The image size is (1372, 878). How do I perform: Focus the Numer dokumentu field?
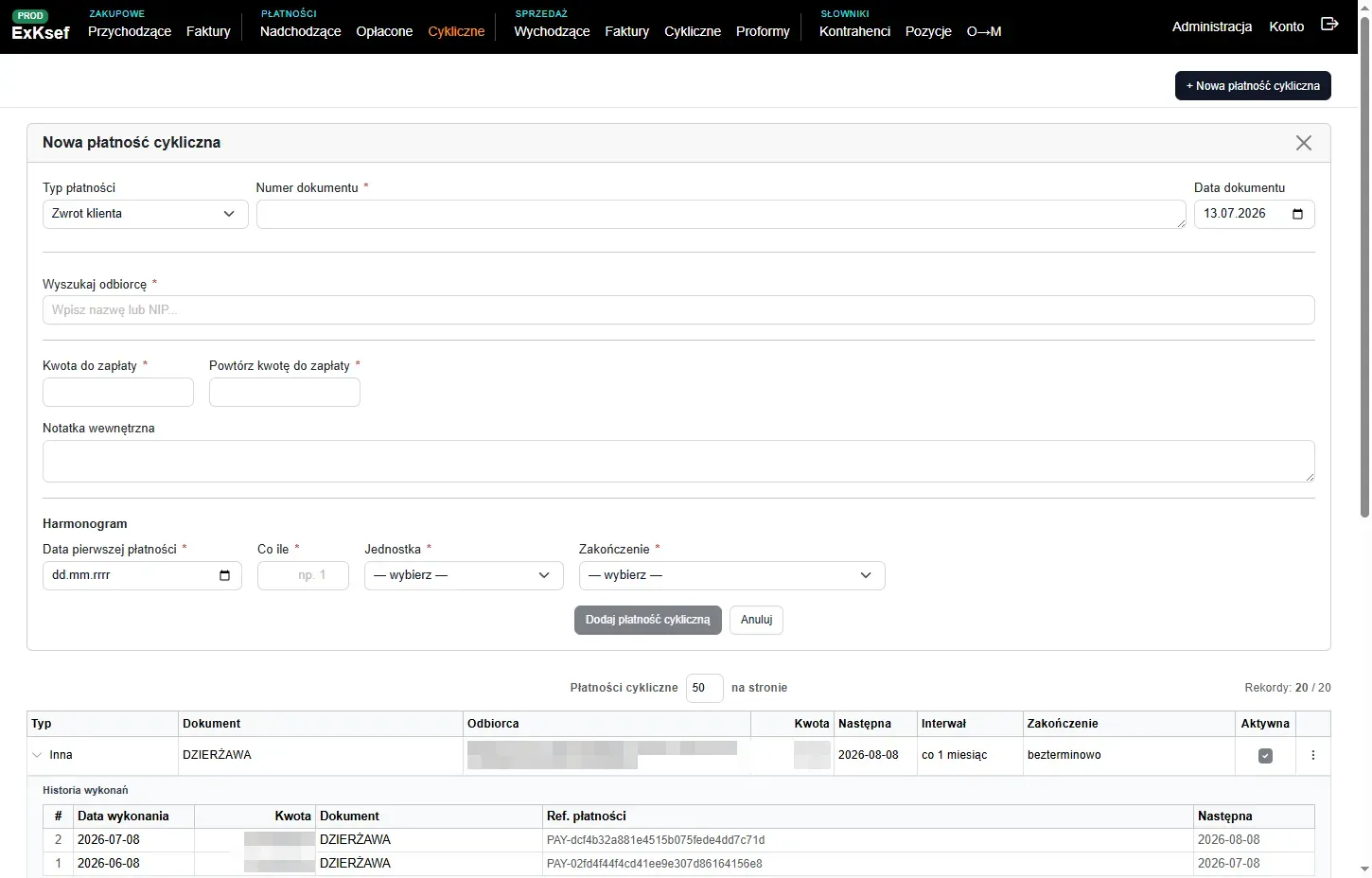point(721,214)
